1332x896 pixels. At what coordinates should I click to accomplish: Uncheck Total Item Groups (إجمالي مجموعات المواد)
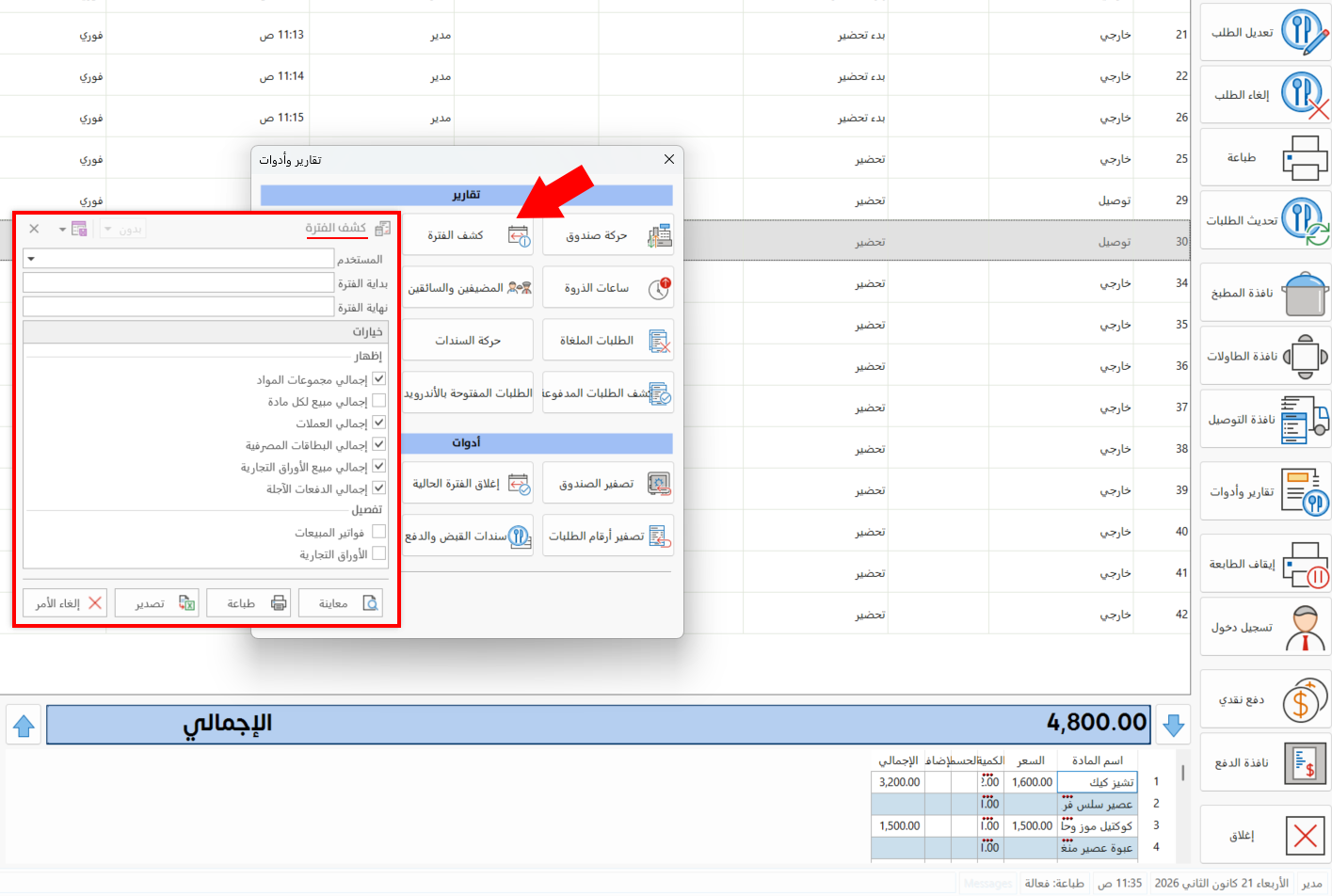coord(378,379)
